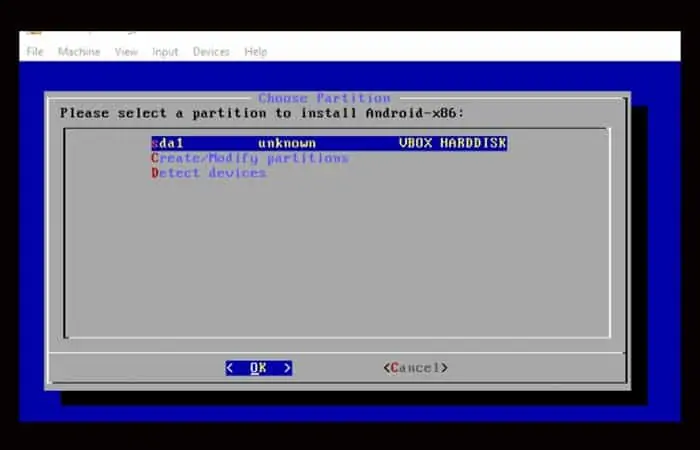The width and height of the screenshot is (700, 450).
Task: Open the Input menu
Action: [x=165, y=52]
